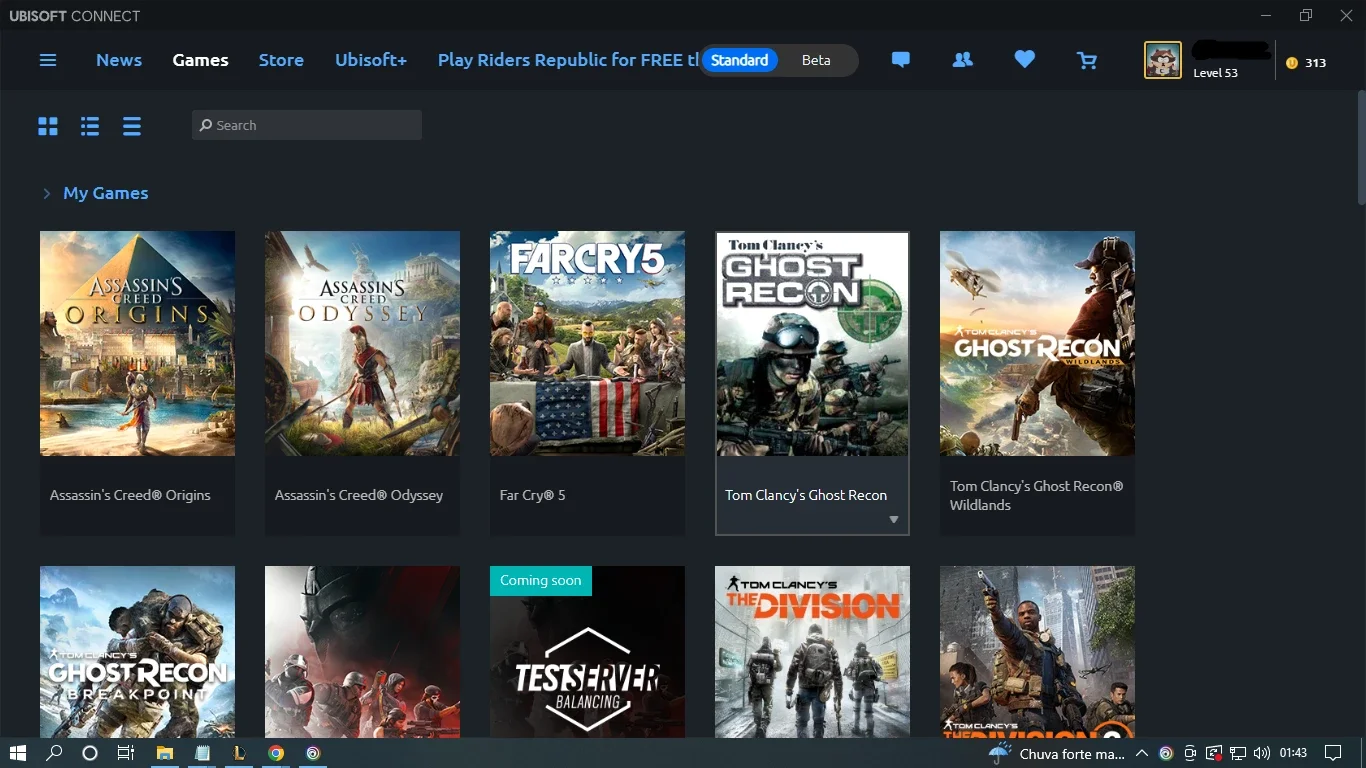Viewport: 1366px width, 768px height.
Task: Open the My Games heading
Action: click(106, 193)
